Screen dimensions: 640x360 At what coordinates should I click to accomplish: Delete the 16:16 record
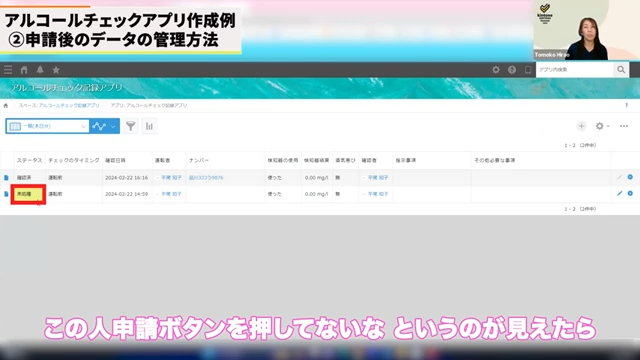[630, 177]
